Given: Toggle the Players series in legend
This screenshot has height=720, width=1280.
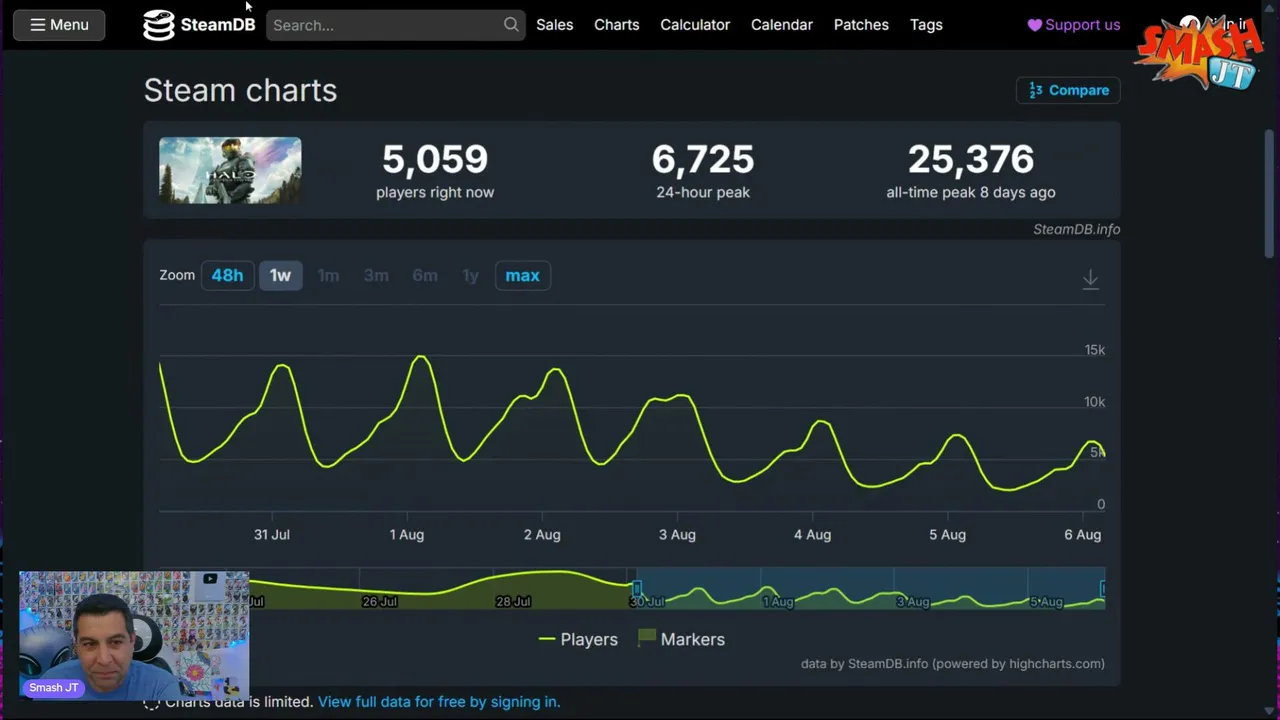Looking at the screenshot, I should 578,639.
